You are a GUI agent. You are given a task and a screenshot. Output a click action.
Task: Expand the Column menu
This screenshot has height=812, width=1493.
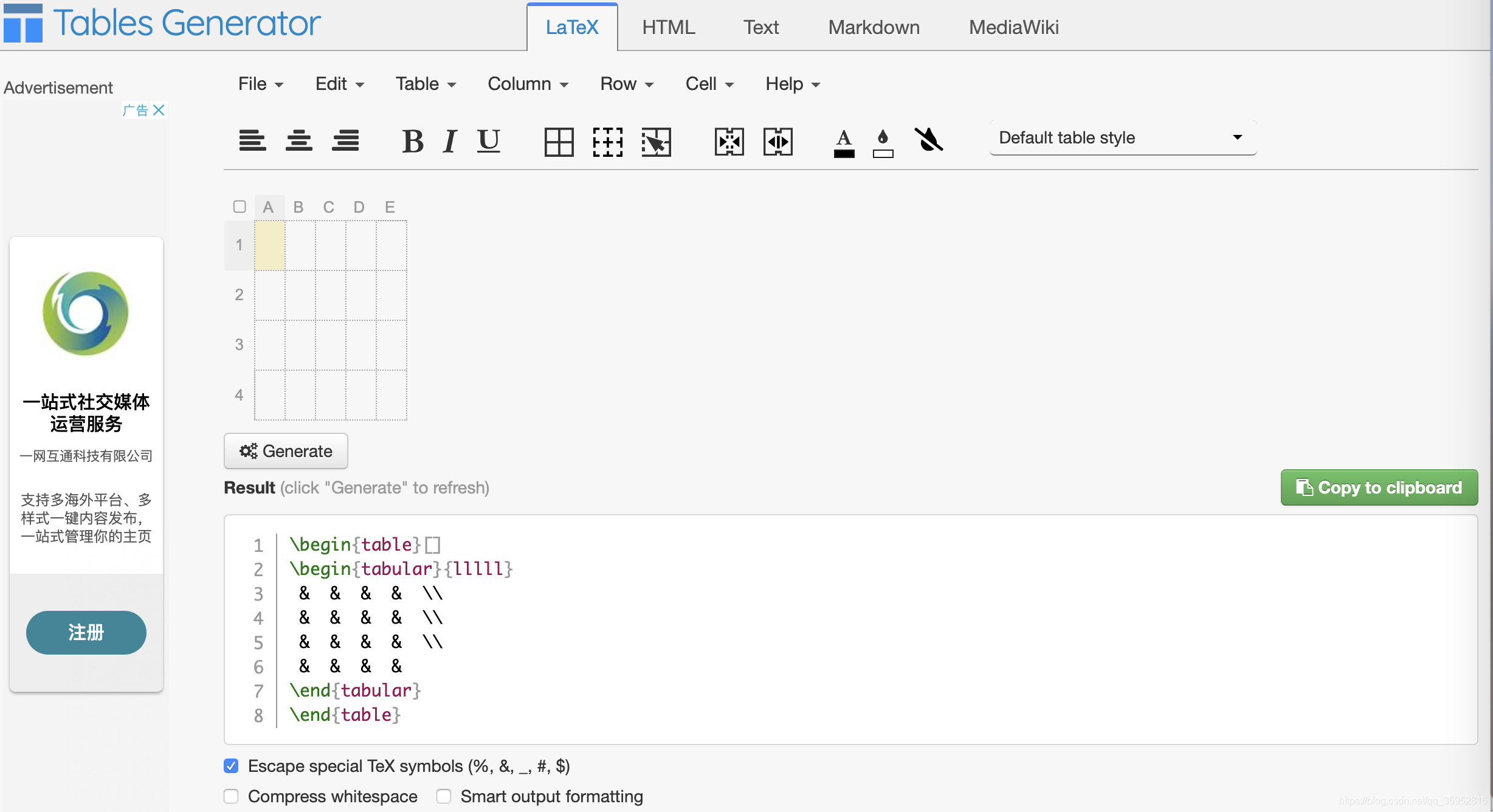tap(528, 84)
